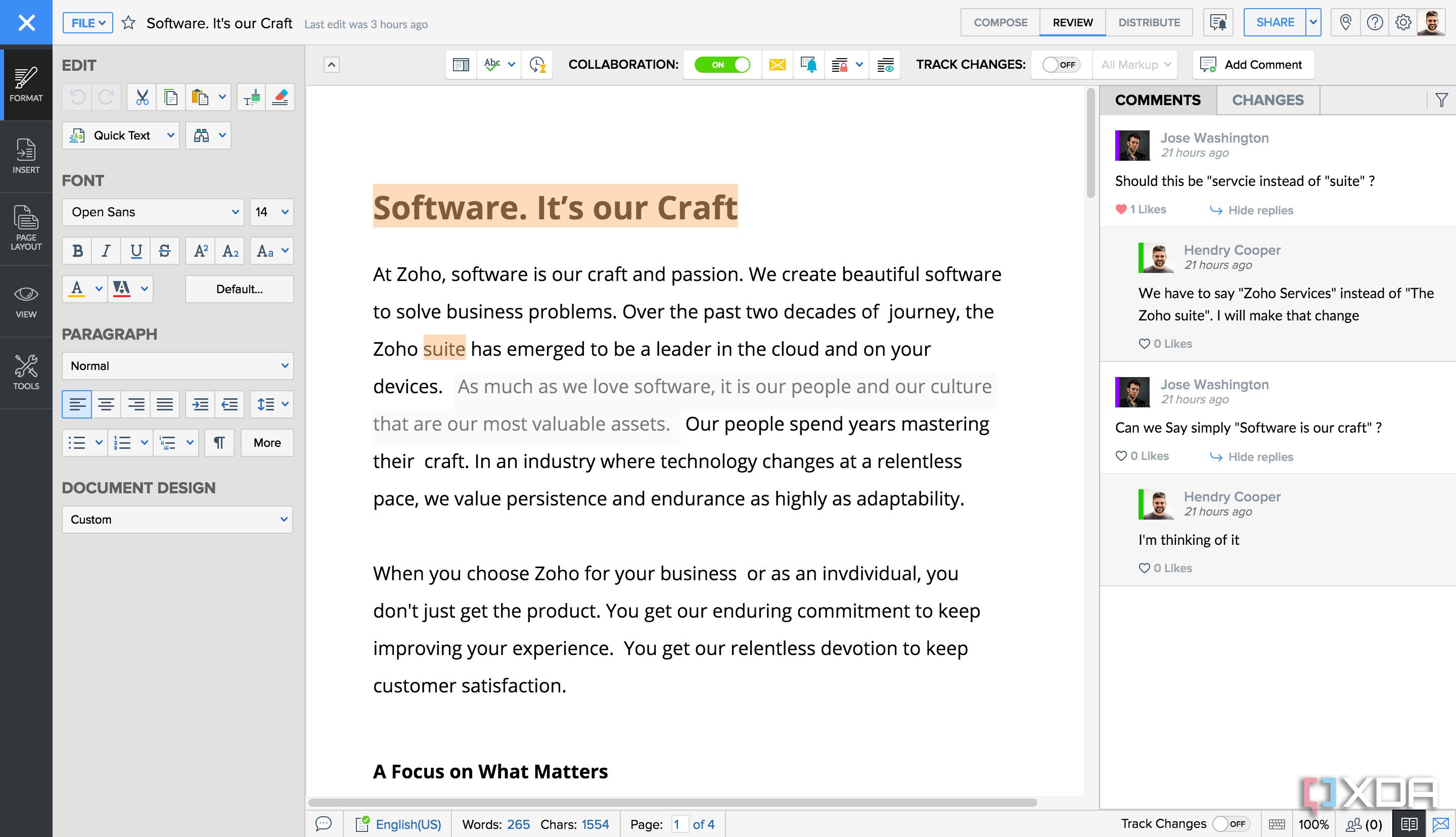Copy selection with the copy icon

[x=171, y=97]
